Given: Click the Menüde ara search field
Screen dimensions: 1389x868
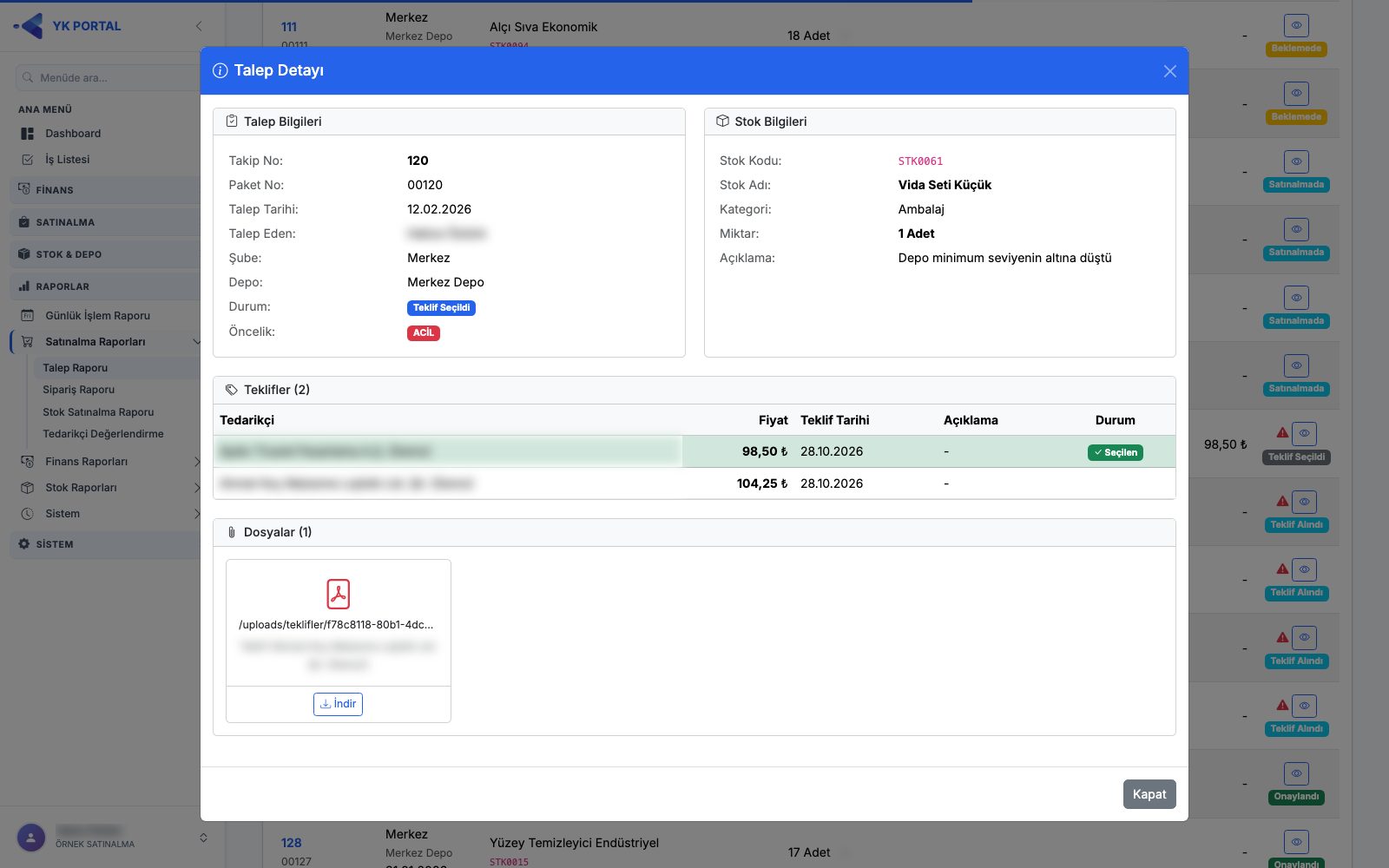Looking at the screenshot, I should pos(109,78).
